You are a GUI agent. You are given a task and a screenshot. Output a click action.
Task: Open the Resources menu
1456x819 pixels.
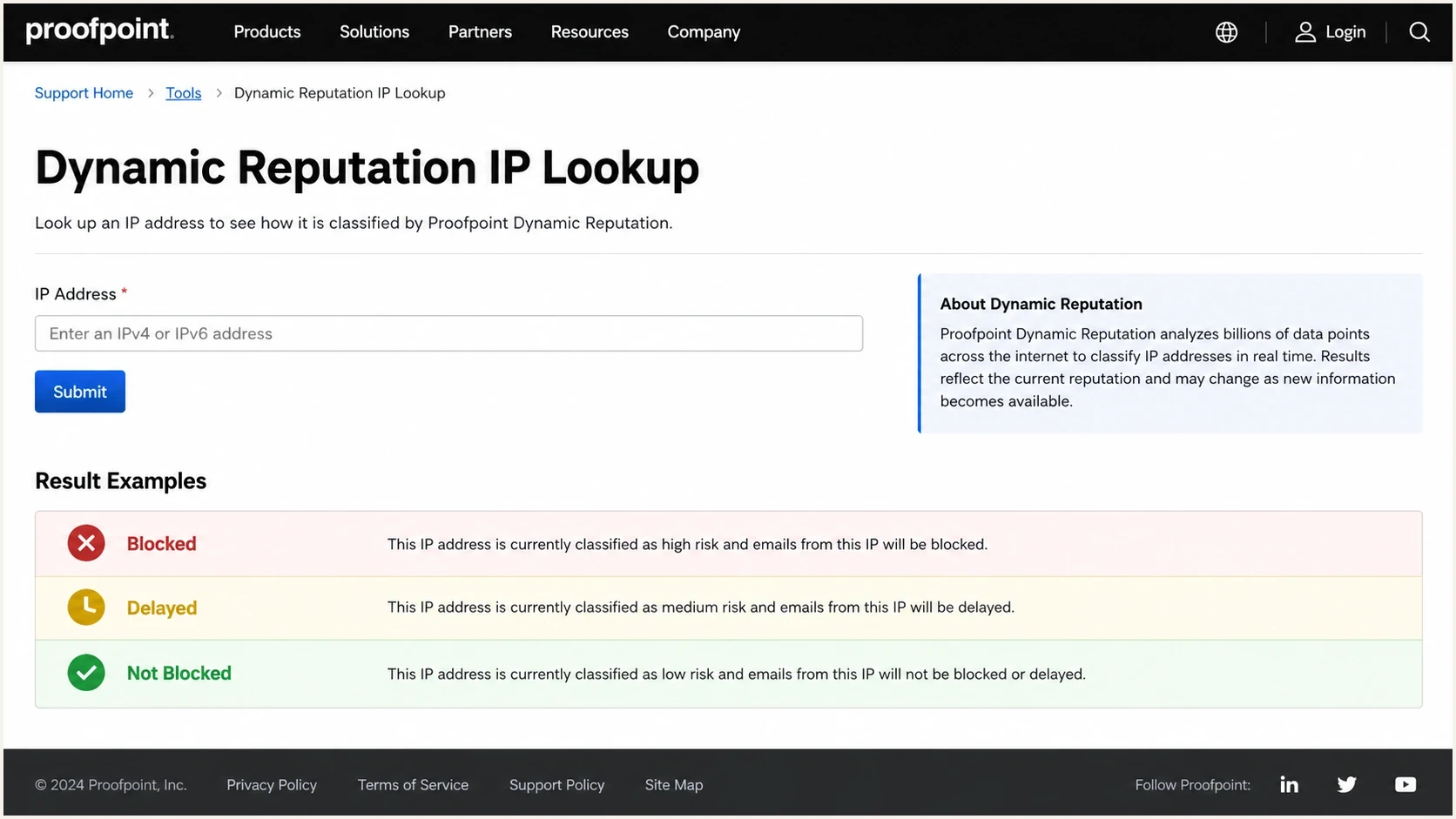pyautogui.click(x=590, y=32)
